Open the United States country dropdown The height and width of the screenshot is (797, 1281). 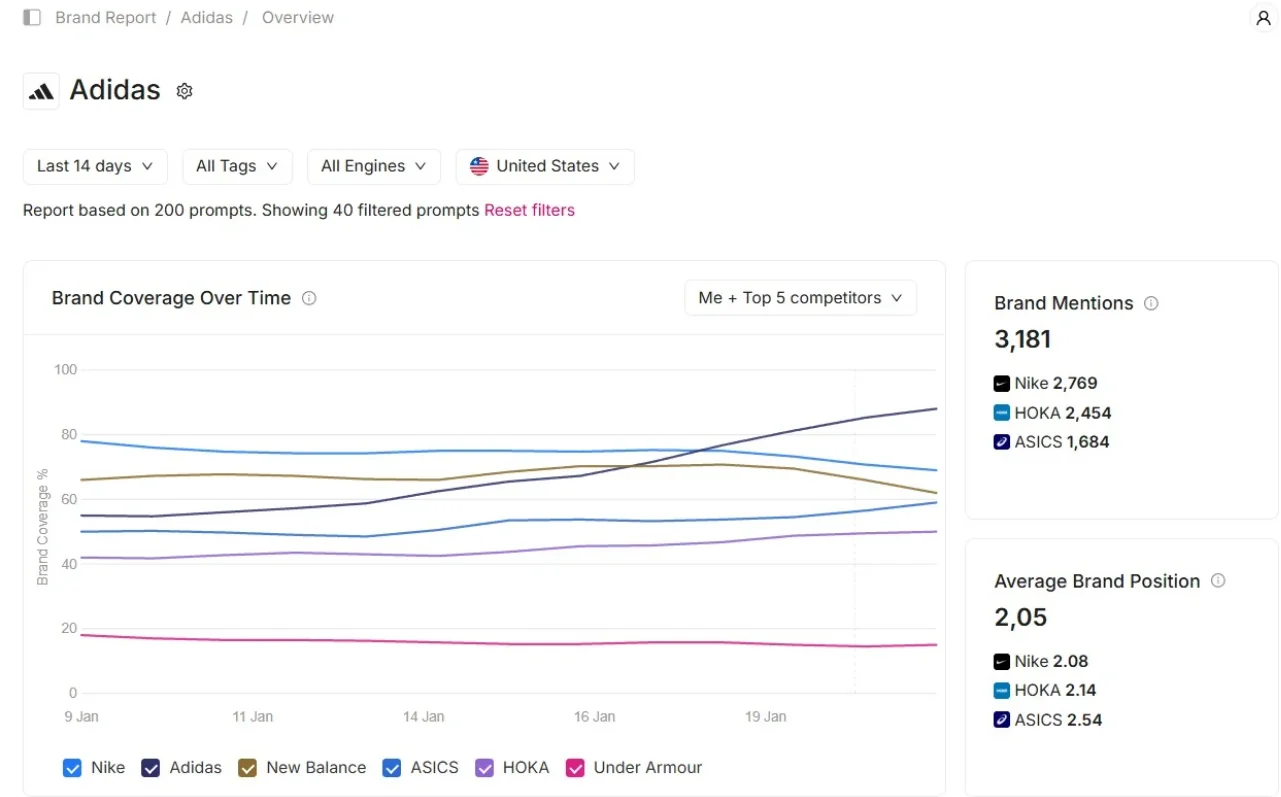(545, 166)
